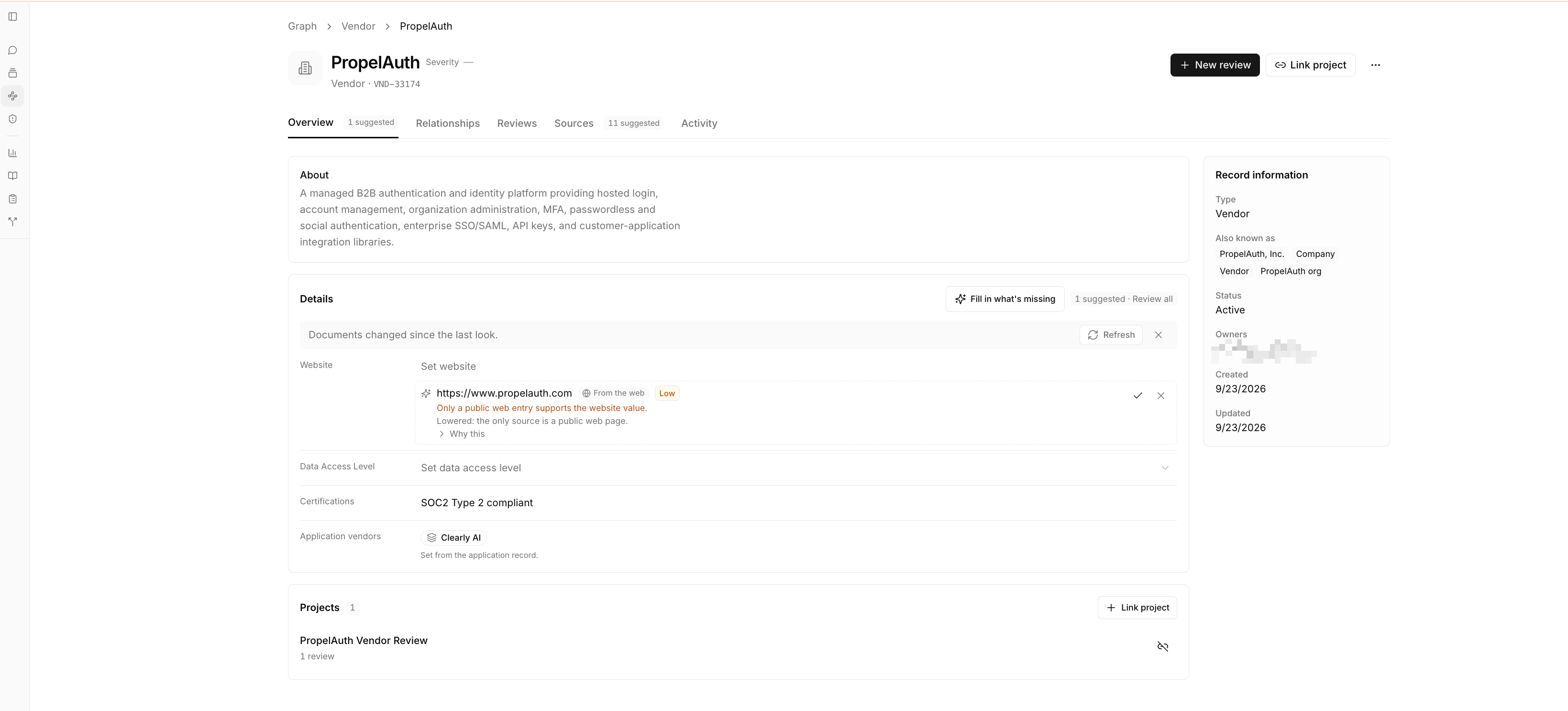Click the Refresh button
Viewport: 1568px width, 711px height.
pos(1110,335)
